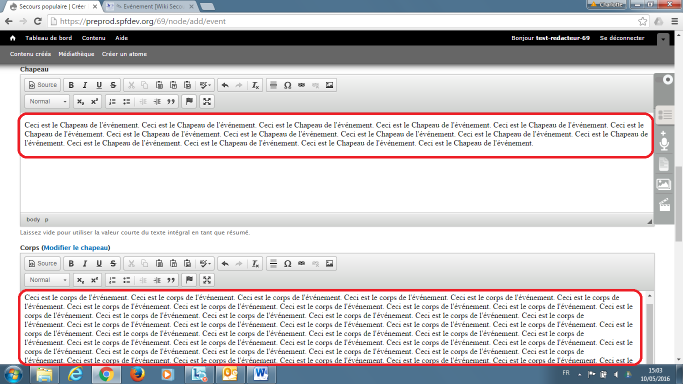The width and height of the screenshot is (683, 384).
Task: Insert special character in the Chapeau editor
Action: pyautogui.click(x=287, y=85)
